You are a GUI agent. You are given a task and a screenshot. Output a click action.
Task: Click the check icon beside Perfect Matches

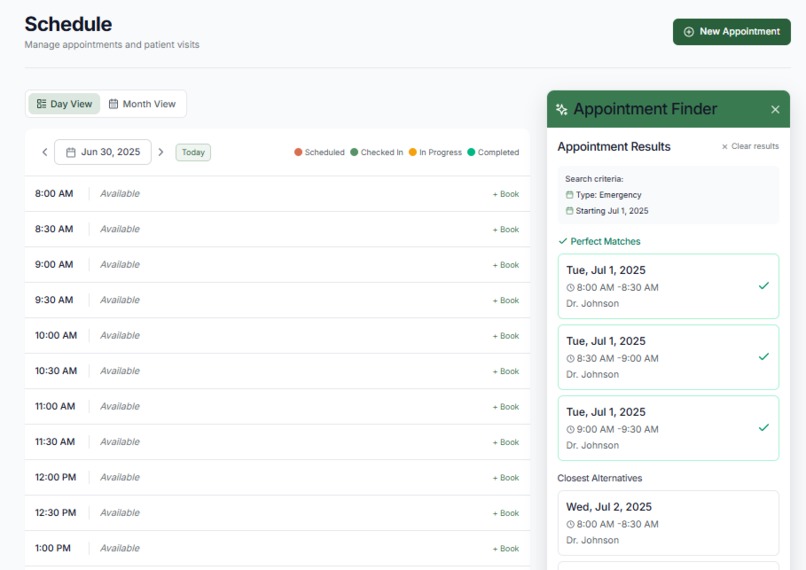click(x=563, y=241)
